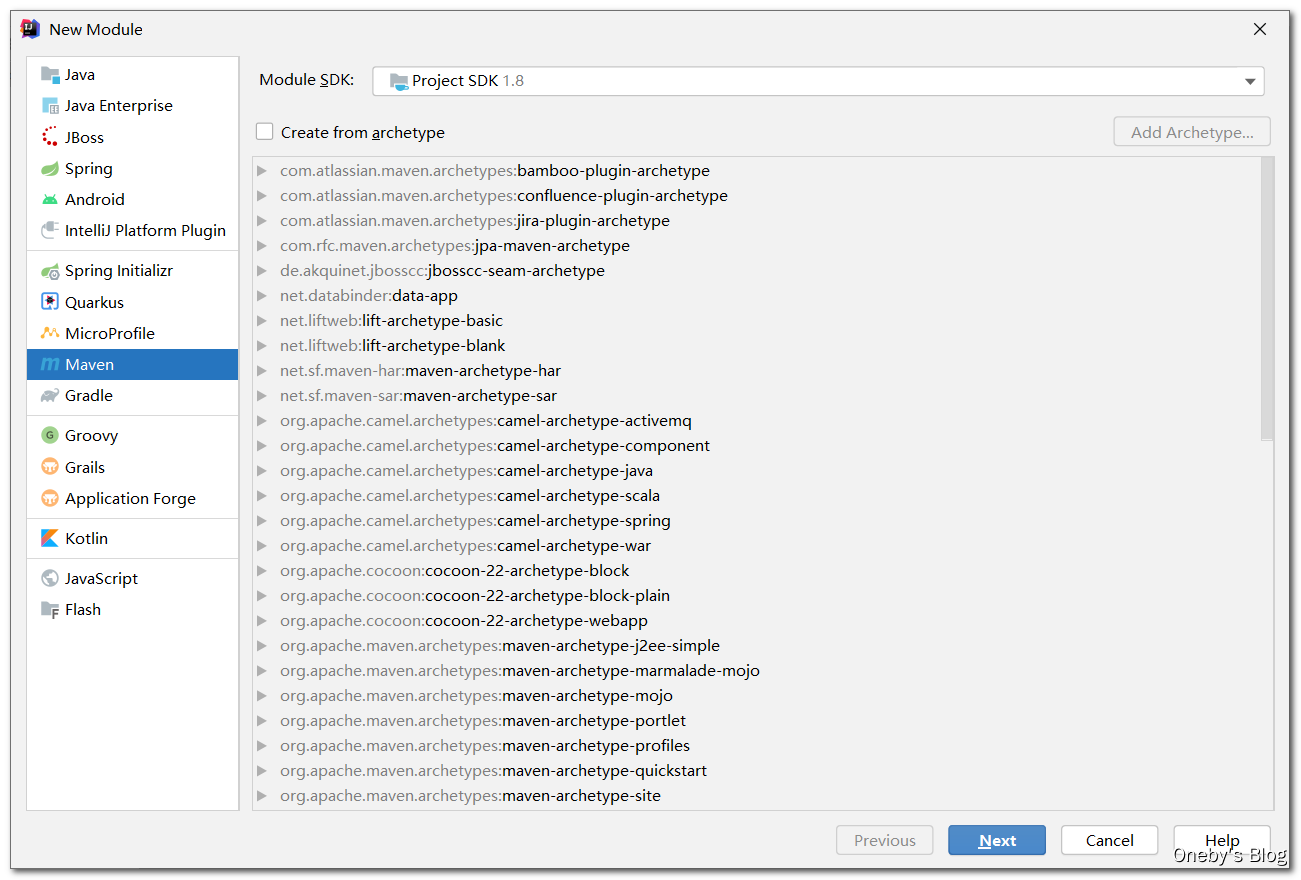This screenshot has height=880, width=1301.
Task: Select Kotlin module type label
Action: click(x=86, y=538)
